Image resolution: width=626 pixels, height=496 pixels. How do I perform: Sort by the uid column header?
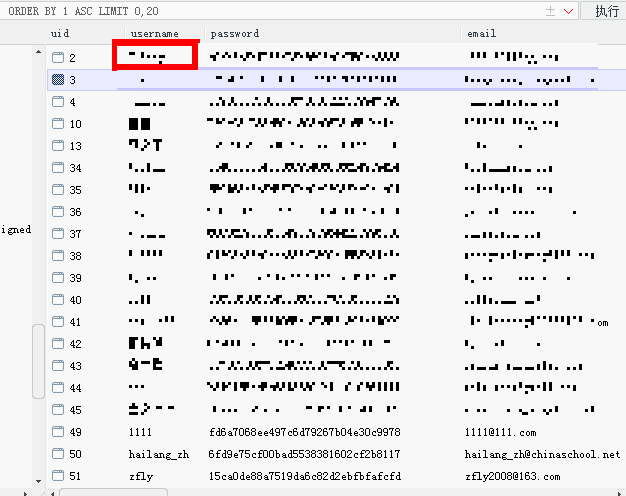pyautogui.click(x=60, y=33)
